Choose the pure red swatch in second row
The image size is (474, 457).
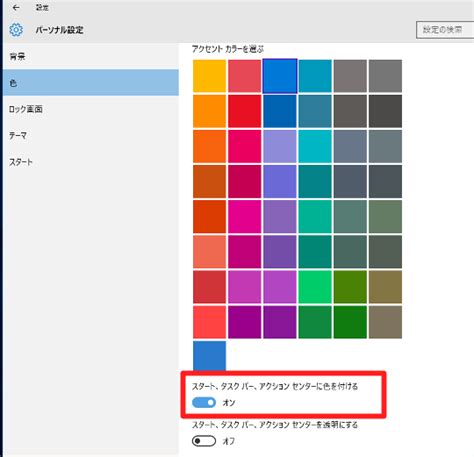(x=244, y=111)
